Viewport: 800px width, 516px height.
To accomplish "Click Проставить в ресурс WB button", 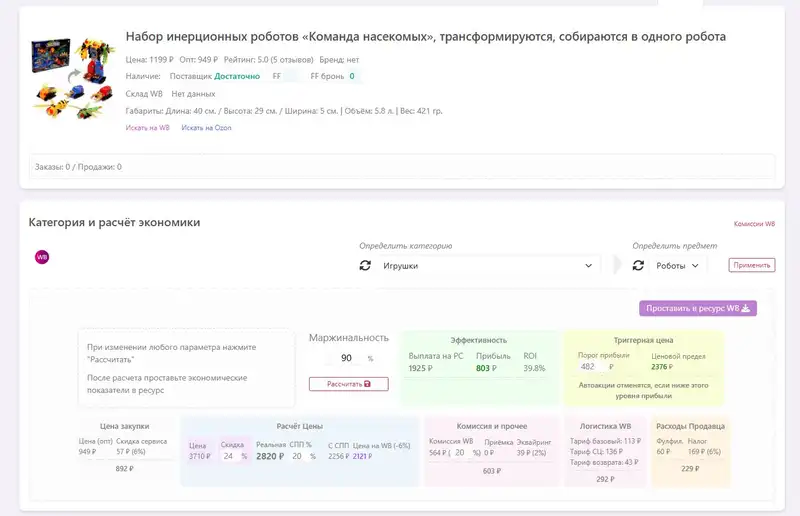I will coord(697,308).
